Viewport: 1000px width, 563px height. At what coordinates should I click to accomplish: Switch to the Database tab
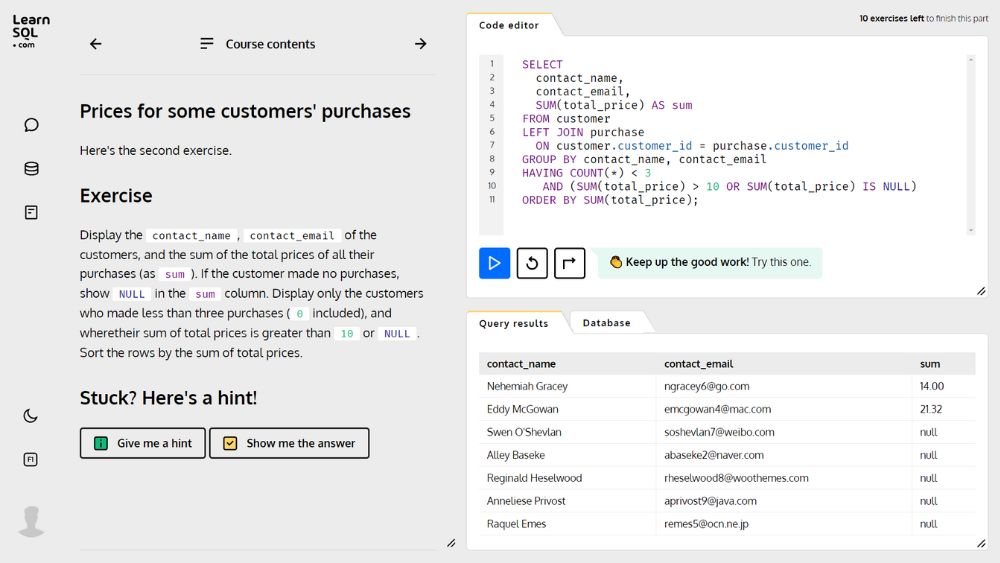point(607,323)
